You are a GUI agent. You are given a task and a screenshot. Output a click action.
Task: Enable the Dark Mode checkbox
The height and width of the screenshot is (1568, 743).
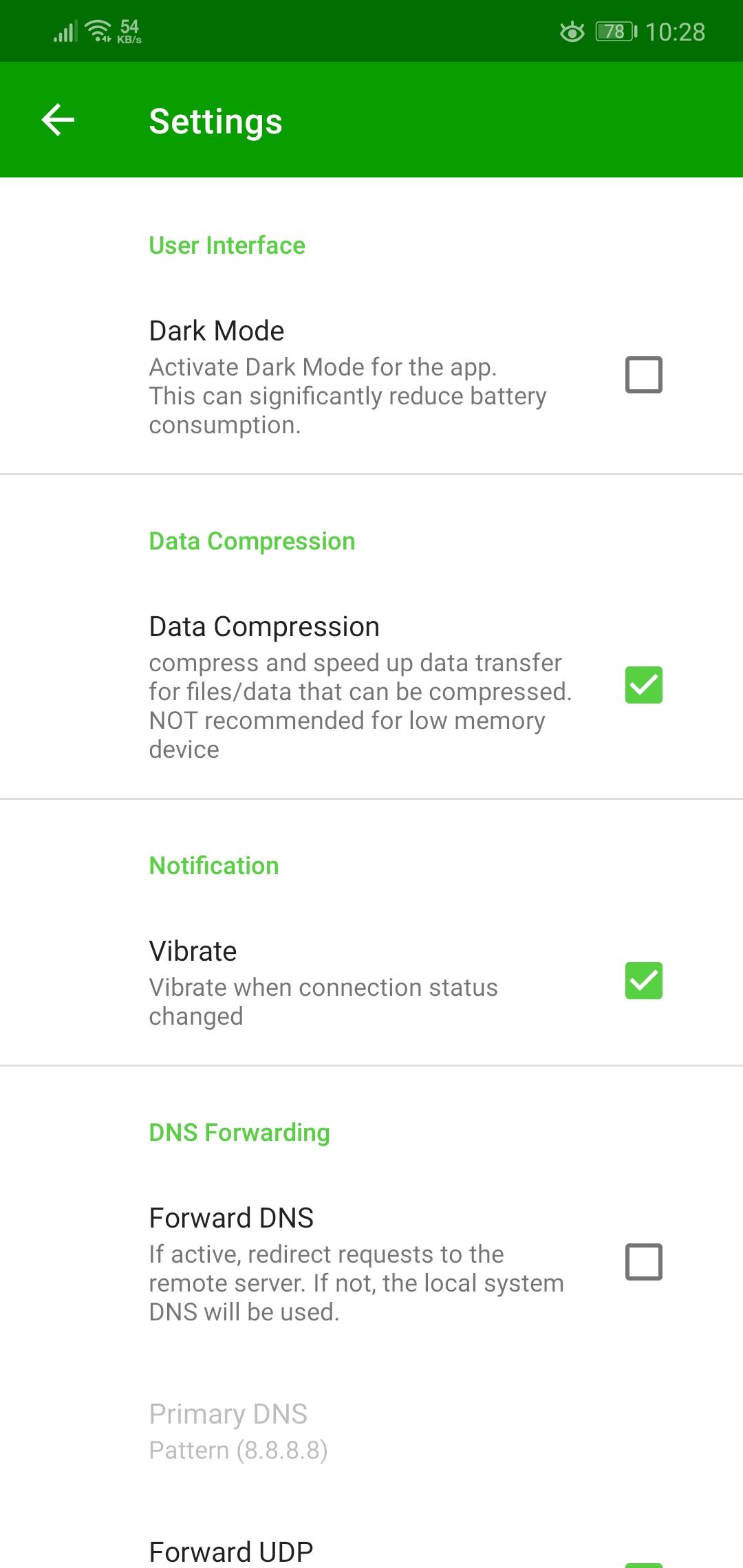tap(643, 375)
